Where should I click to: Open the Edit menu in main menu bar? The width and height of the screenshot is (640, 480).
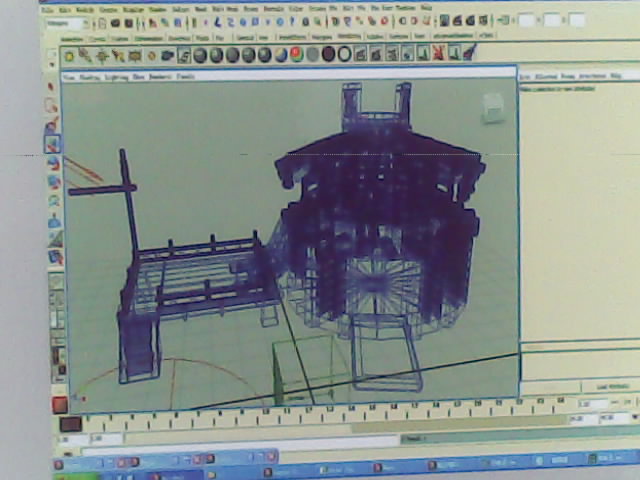(x=64, y=10)
